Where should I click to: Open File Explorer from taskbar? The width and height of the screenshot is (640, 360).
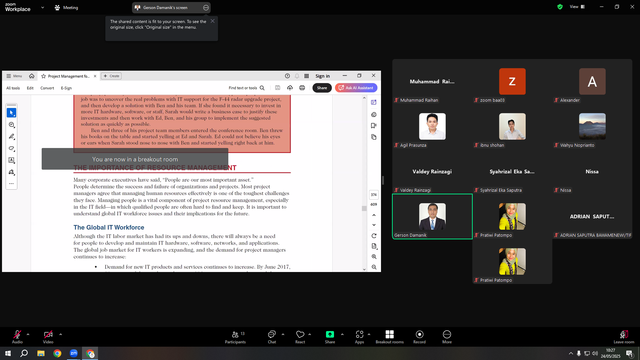pyautogui.click(x=41, y=353)
